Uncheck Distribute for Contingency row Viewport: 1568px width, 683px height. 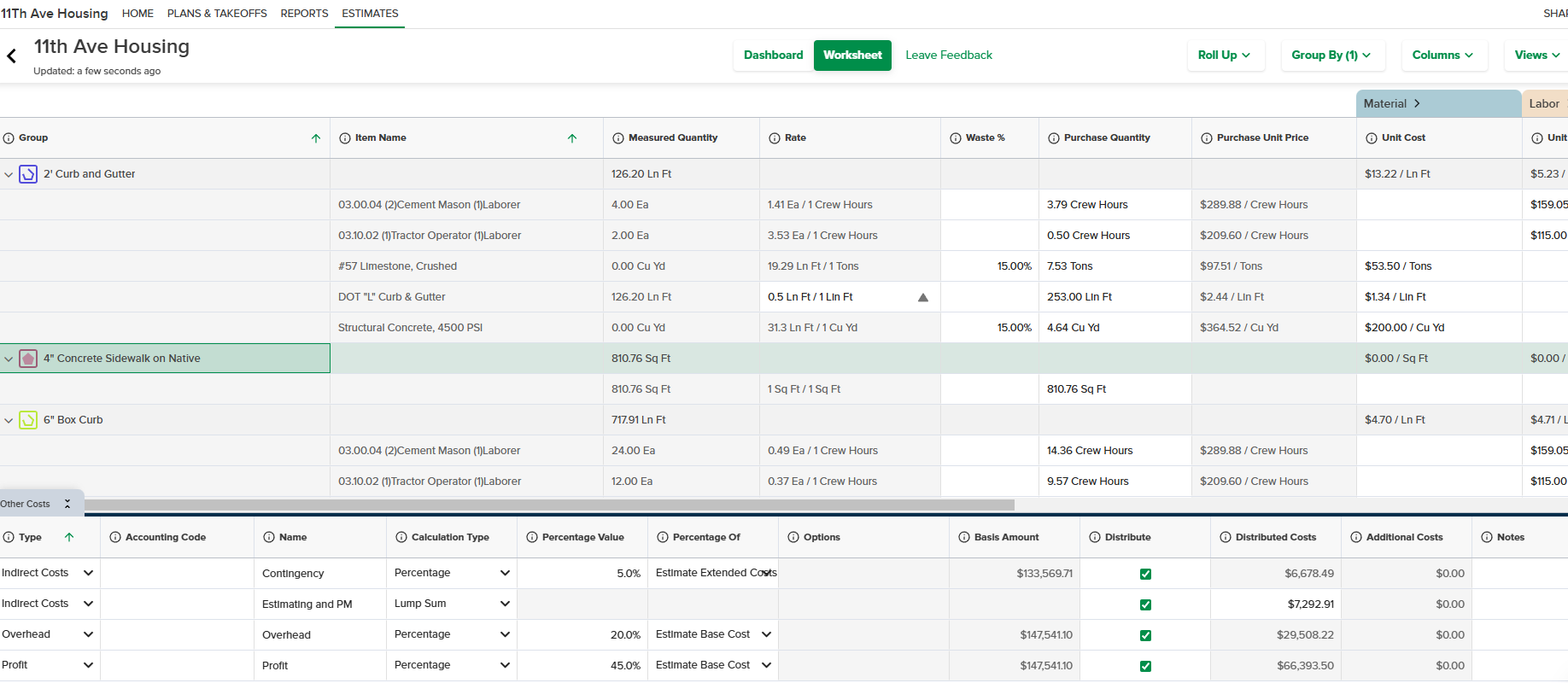(1145, 574)
